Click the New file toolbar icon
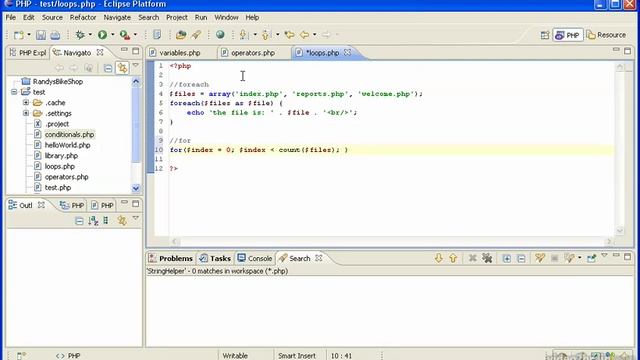640x360 pixels. tap(18, 35)
